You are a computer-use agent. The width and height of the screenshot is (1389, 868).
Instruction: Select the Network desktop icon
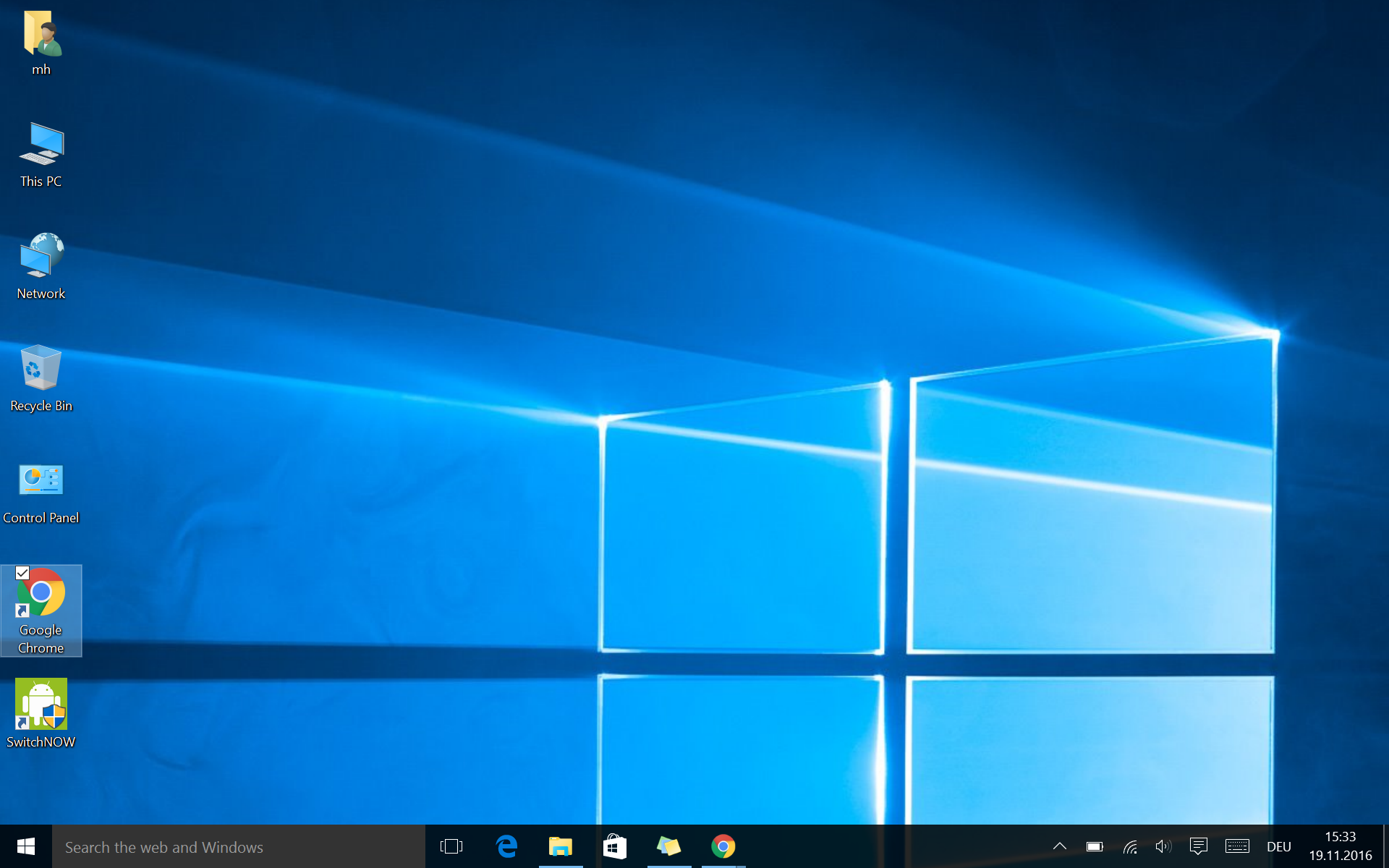41,257
